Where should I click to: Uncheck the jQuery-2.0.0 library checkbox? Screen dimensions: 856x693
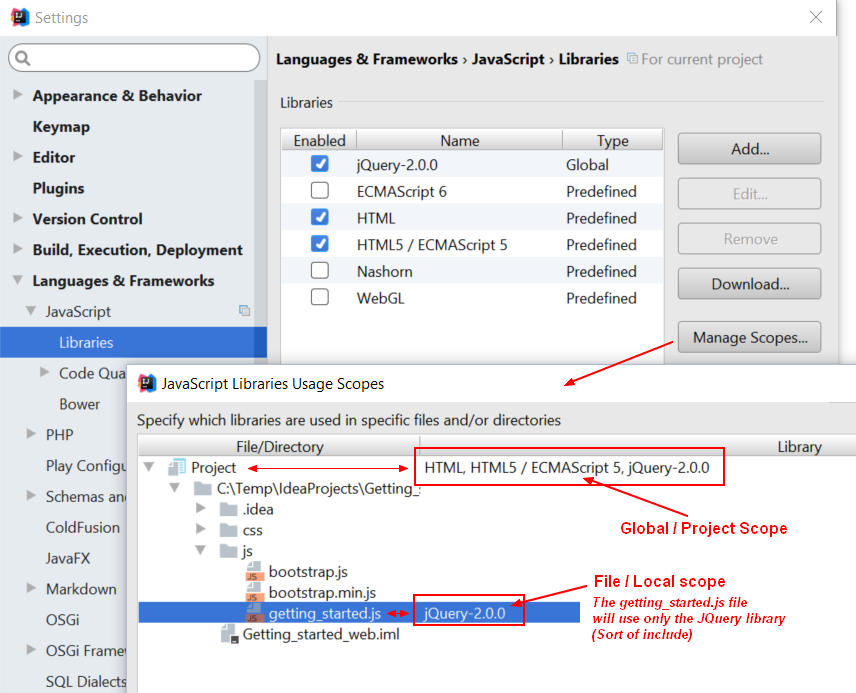pos(319,165)
